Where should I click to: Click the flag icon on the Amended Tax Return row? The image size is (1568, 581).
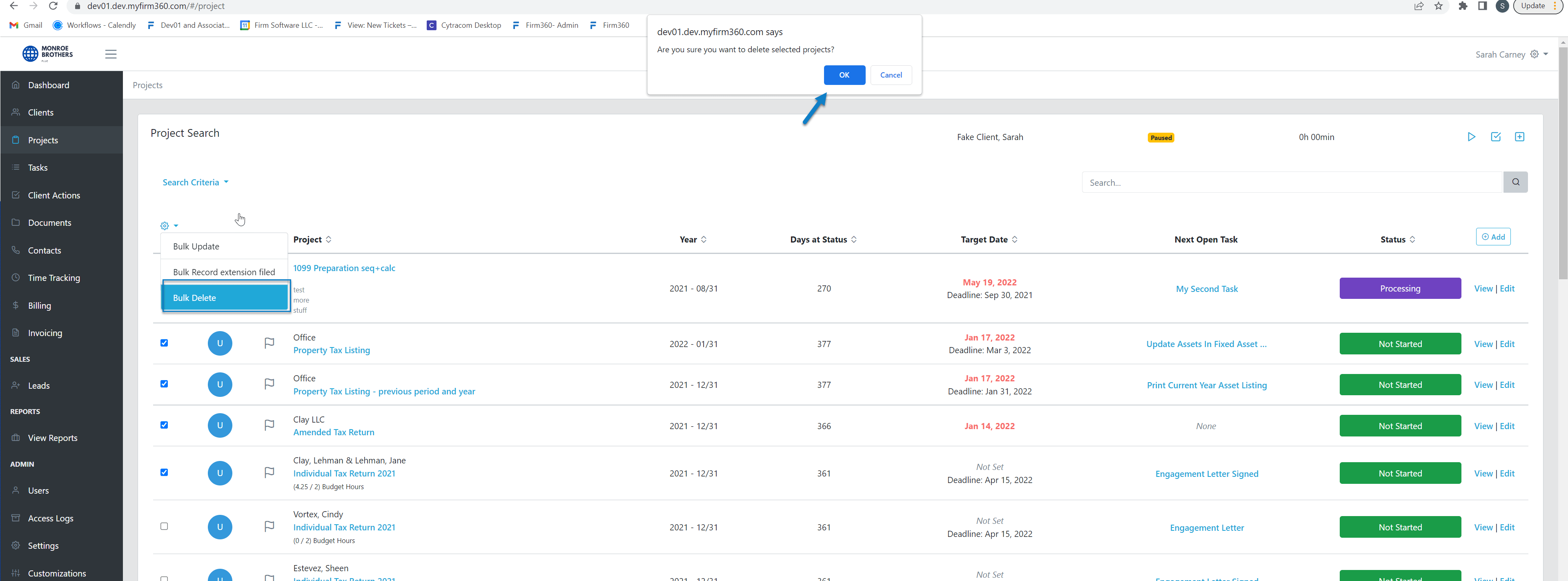click(268, 425)
